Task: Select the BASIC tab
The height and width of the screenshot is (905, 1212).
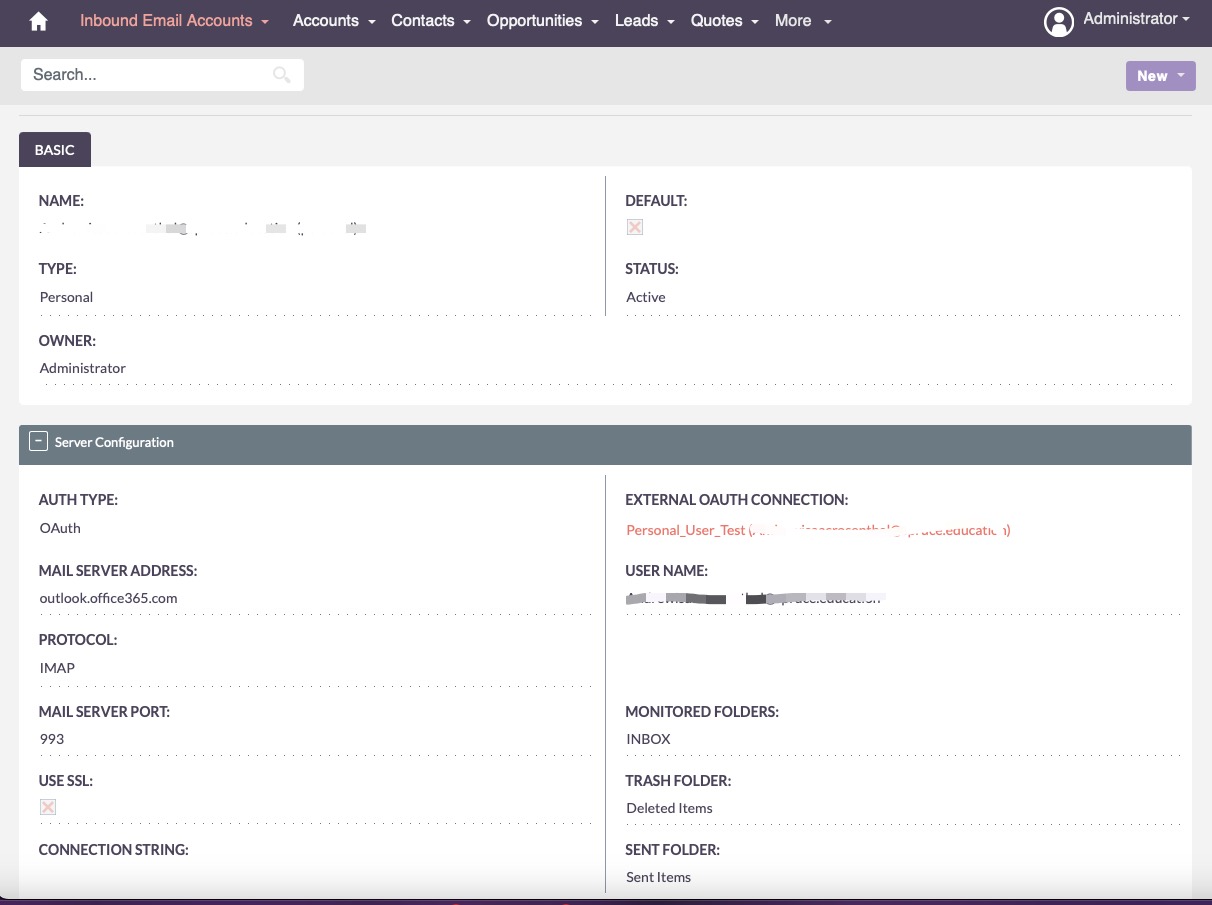Action: (x=55, y=150)
